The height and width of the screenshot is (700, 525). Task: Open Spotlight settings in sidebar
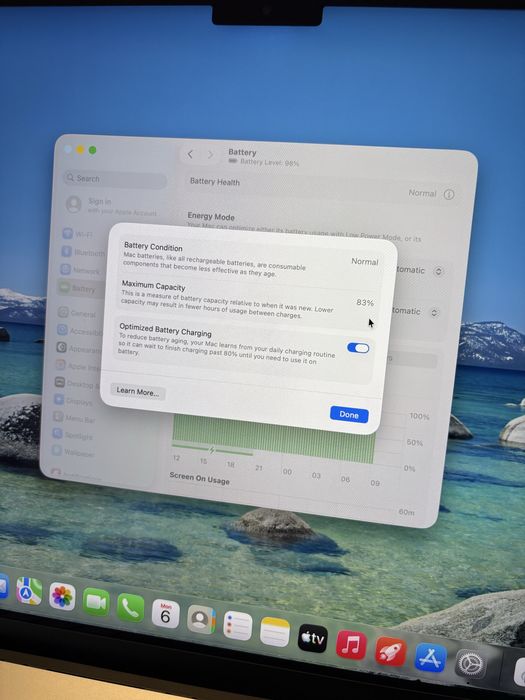72,435
